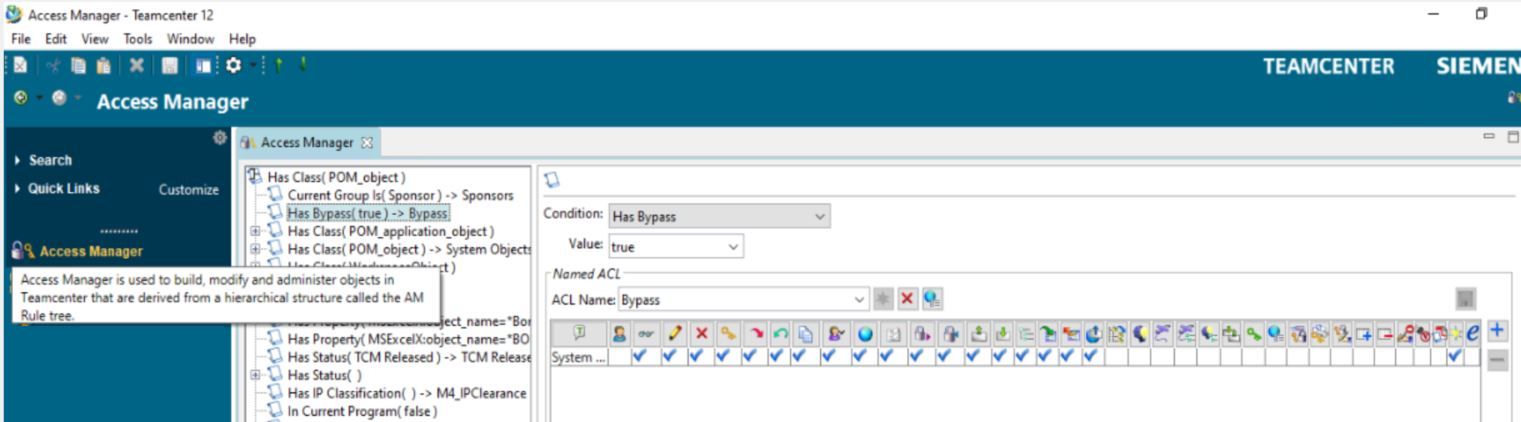Select the System row accessor cell
Image resolution: width=1521 pixels, height=422 pixels.
(577, 357)
